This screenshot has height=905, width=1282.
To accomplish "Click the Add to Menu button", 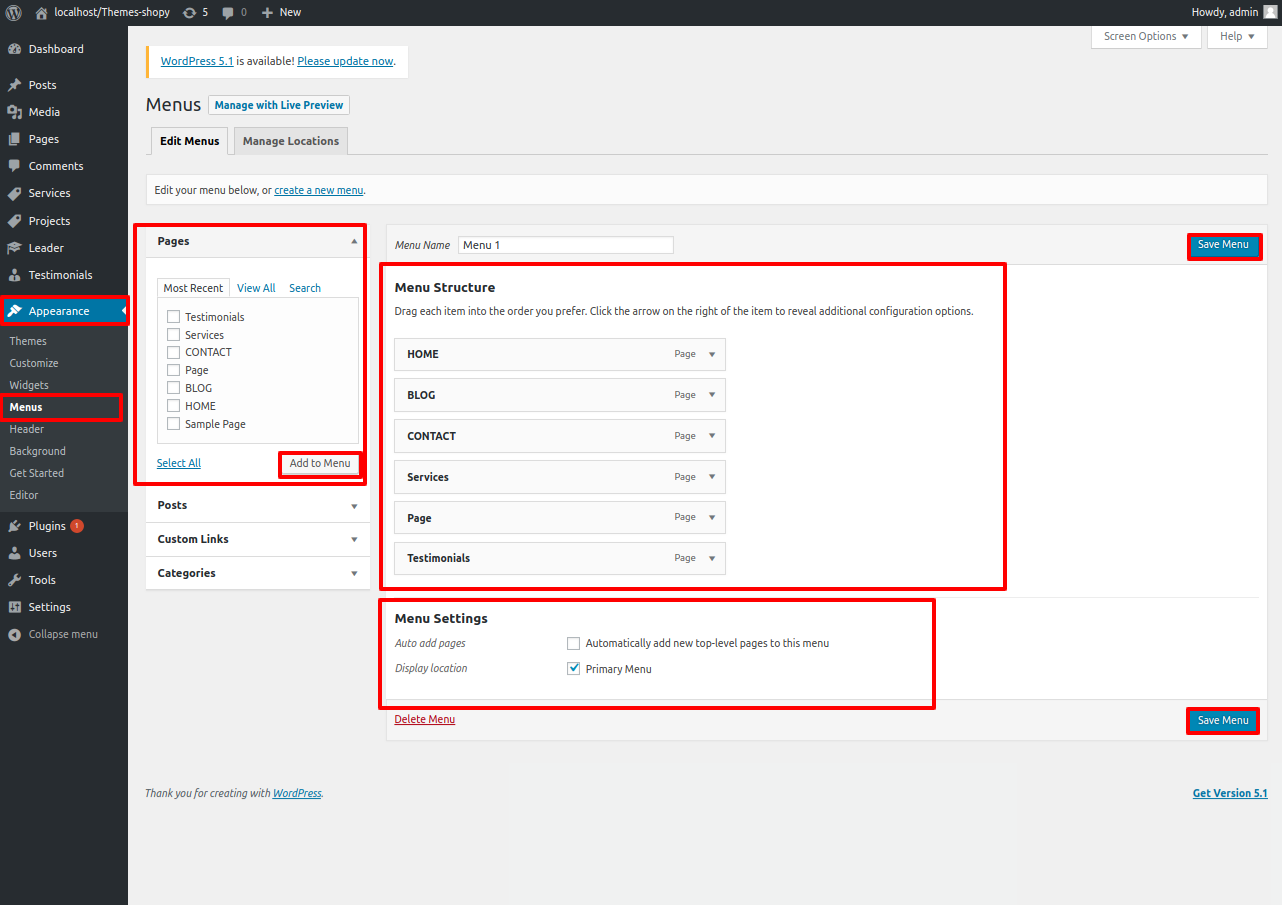I will click(x=320, y=463).
